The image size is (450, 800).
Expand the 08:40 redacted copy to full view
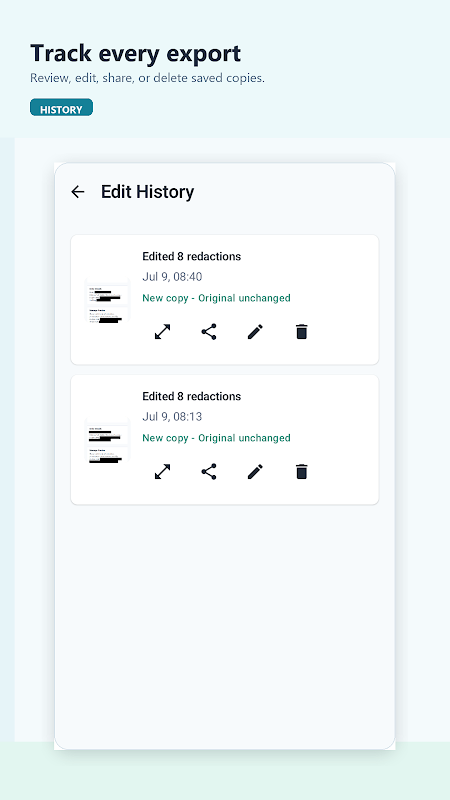point(162,332)
